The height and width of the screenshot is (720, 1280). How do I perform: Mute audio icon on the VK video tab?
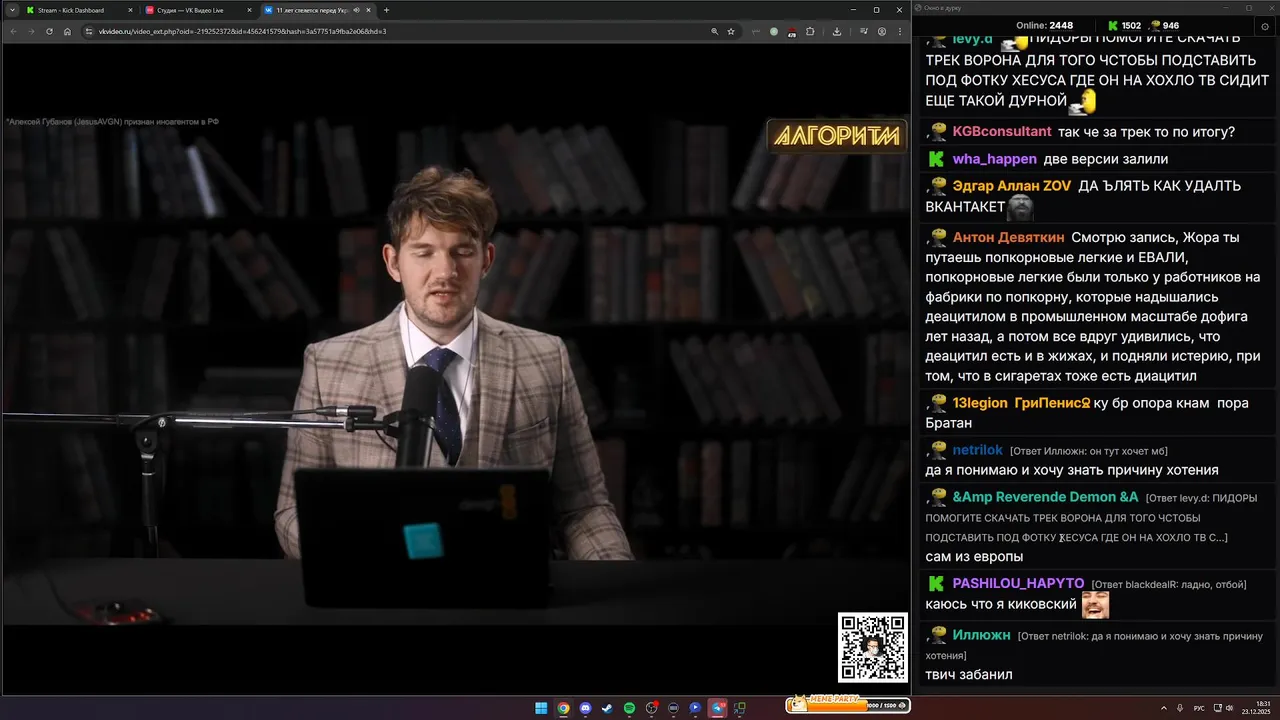(357, 10)
